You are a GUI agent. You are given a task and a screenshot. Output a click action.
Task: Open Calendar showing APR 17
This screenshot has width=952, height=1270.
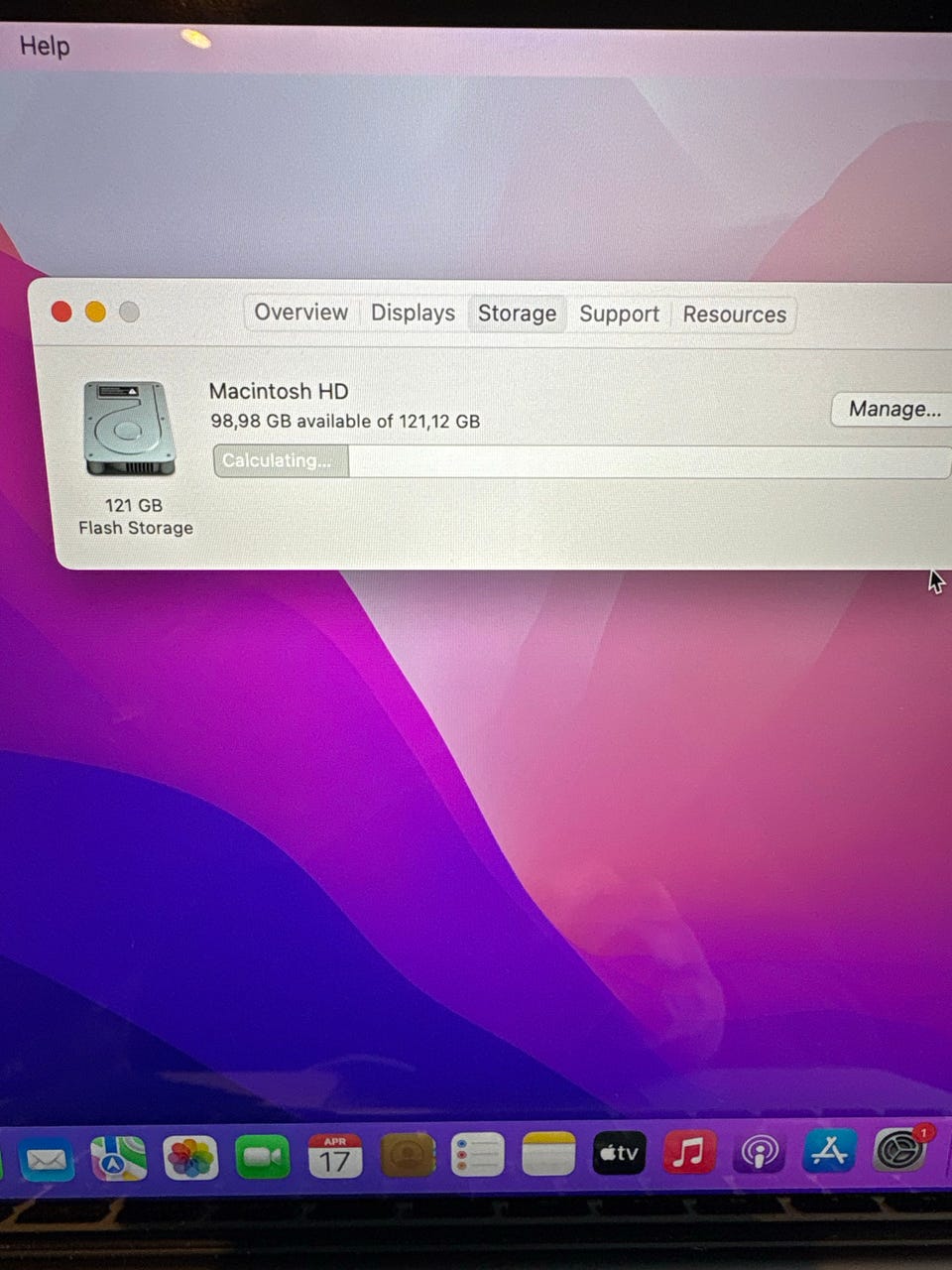[335, 1156]
